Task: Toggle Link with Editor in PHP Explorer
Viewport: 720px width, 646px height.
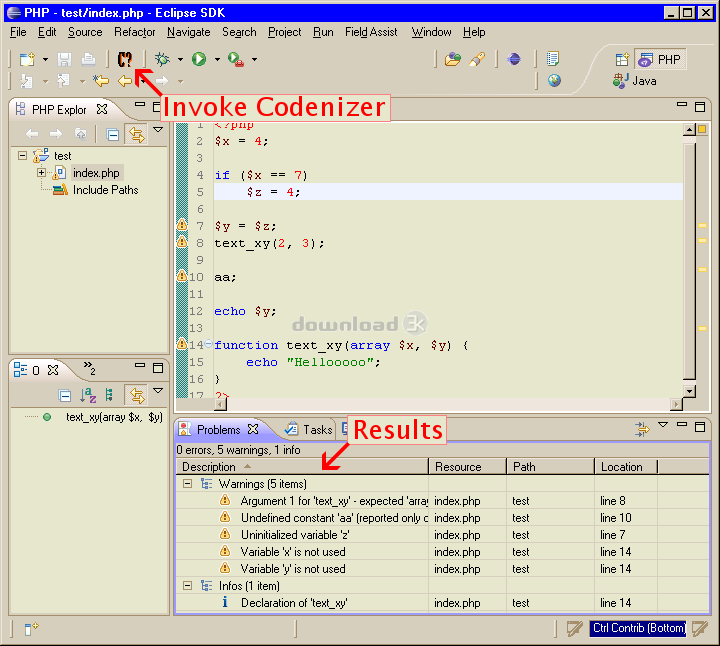Action: pos(136,135)
